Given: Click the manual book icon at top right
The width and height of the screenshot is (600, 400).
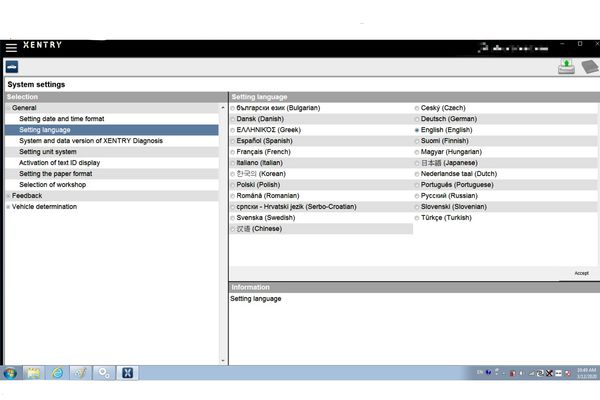Looking at the screenshot, I should coord(587,67).
